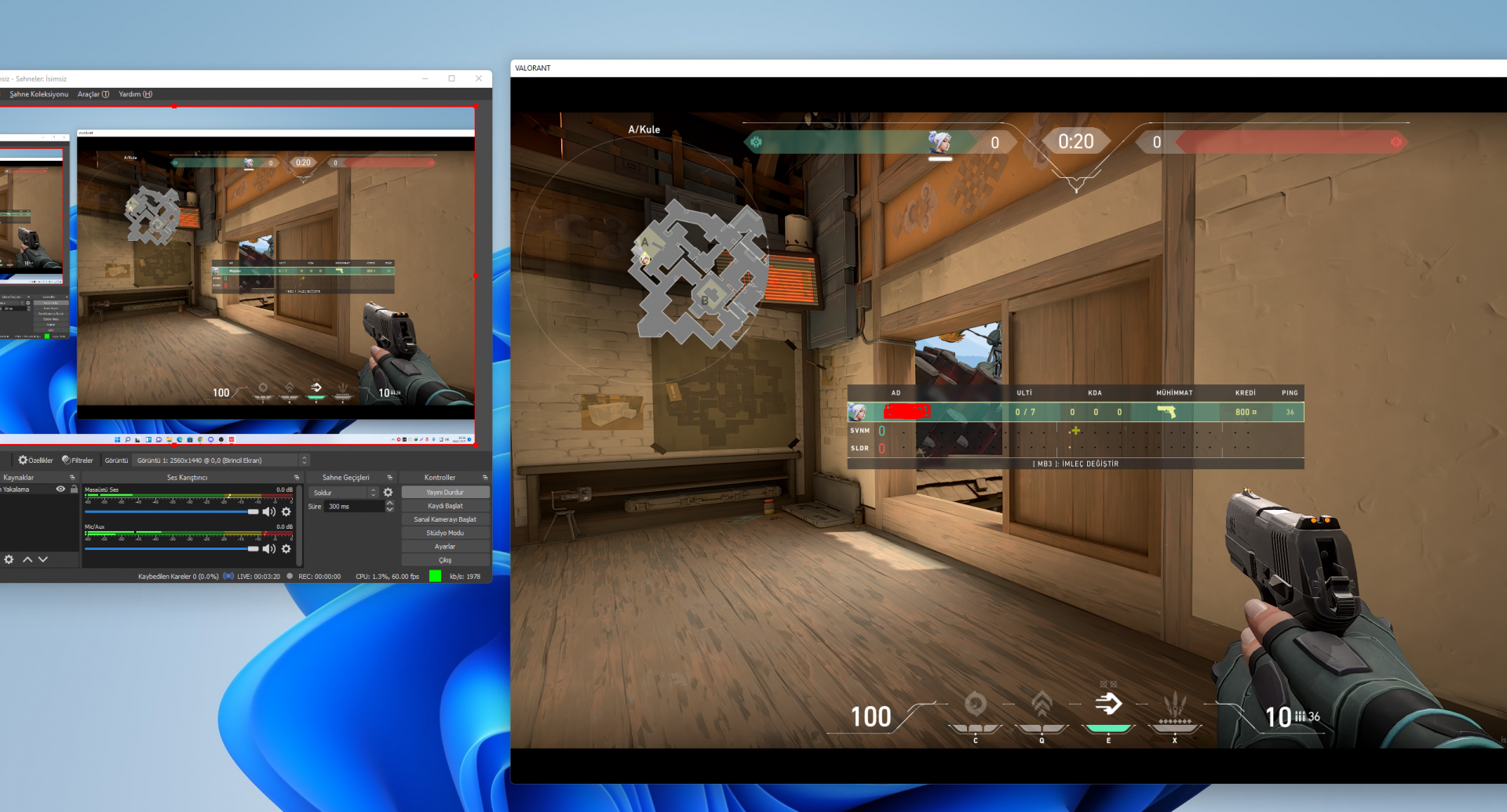Viewport: 1507px width, 812px height.
Task: Click the 100 health value in Valorant
Action: pos(871,716)
